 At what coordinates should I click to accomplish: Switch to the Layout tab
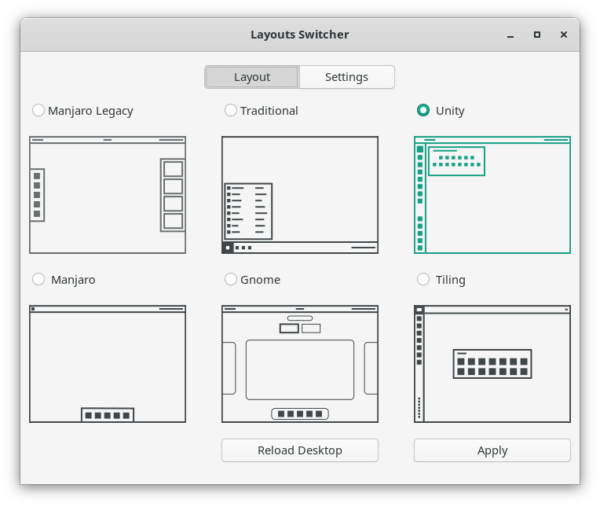252,77
